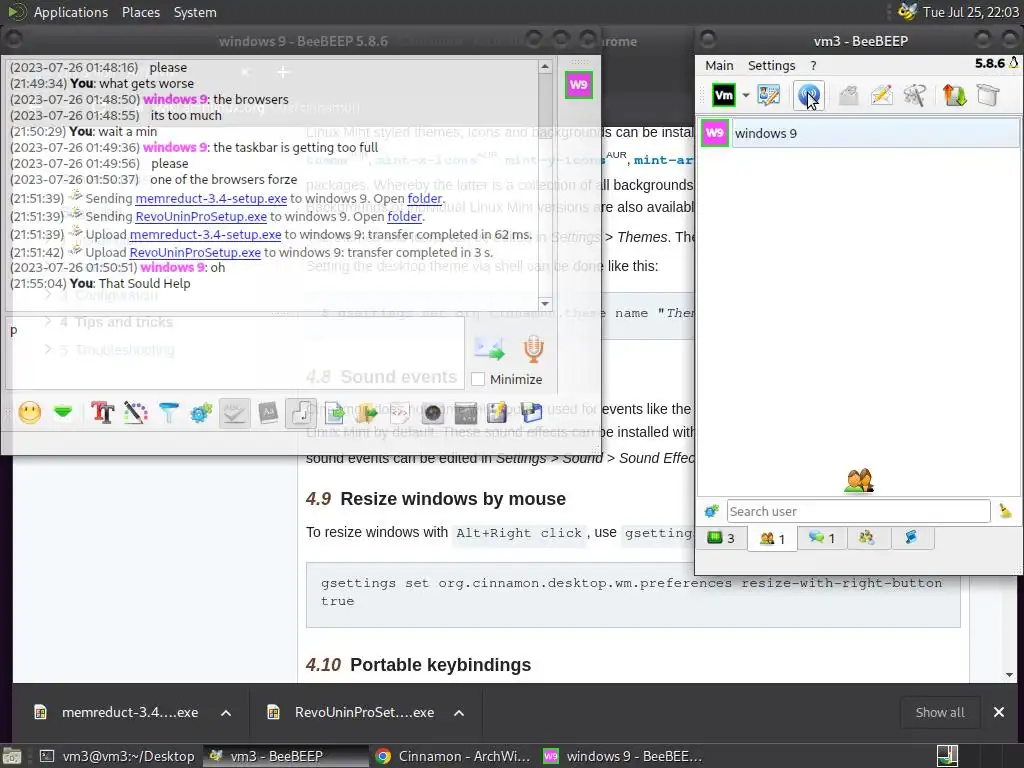Click the blue broadcast signal icon
Image resolution: width=1024 pixels, height=768 pixels.
coord(808,95)
